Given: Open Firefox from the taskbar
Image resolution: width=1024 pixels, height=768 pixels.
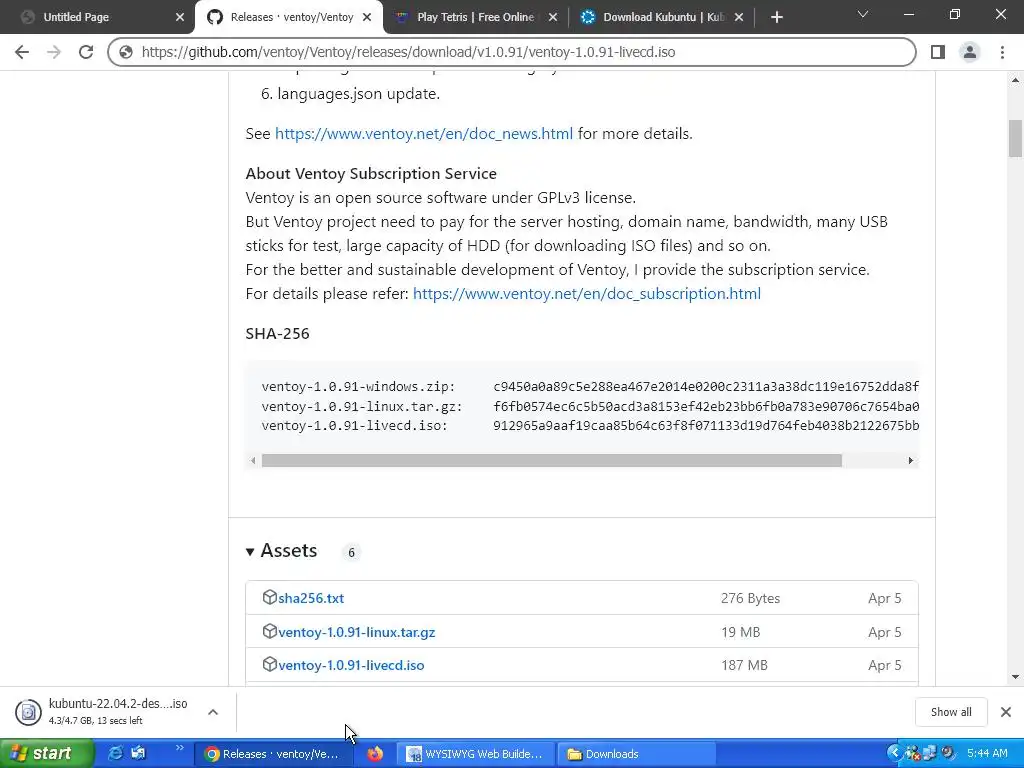Looking at the screenshot, I should tap(375, 754).
